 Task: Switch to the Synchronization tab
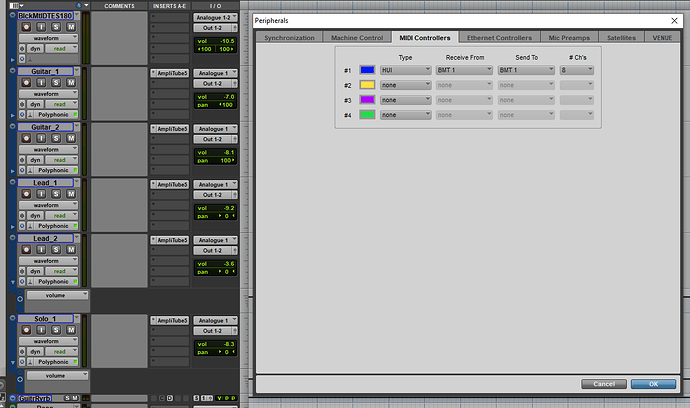click(x=289, y=37)
